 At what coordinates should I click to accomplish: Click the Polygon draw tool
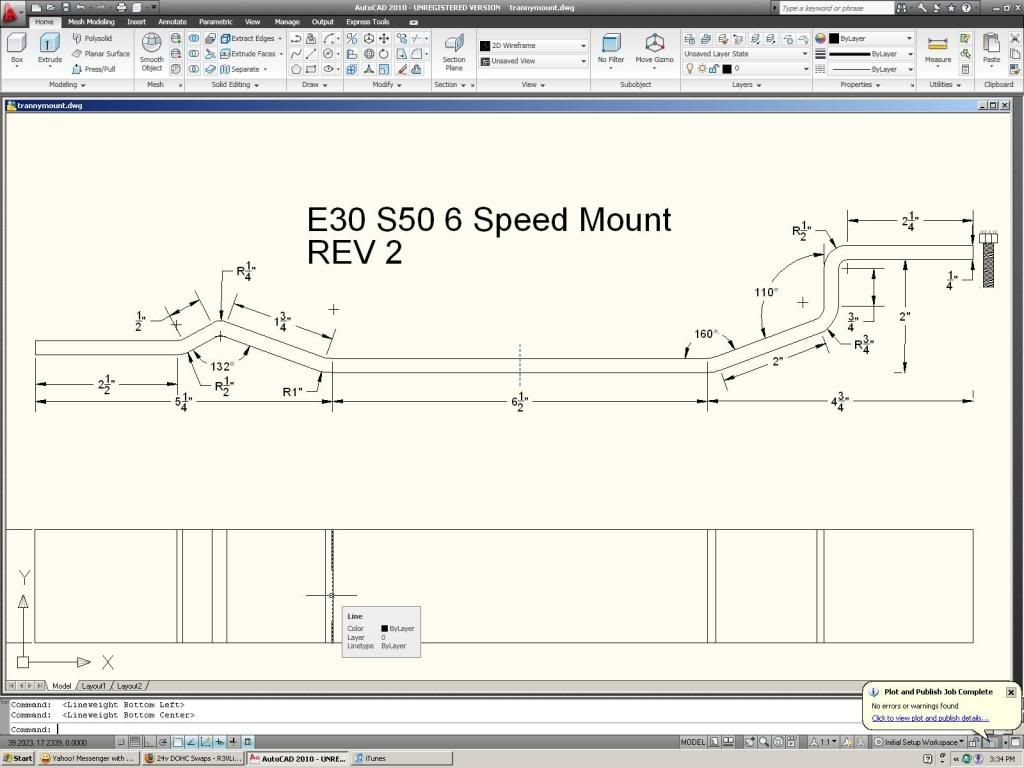coord(296,69)
